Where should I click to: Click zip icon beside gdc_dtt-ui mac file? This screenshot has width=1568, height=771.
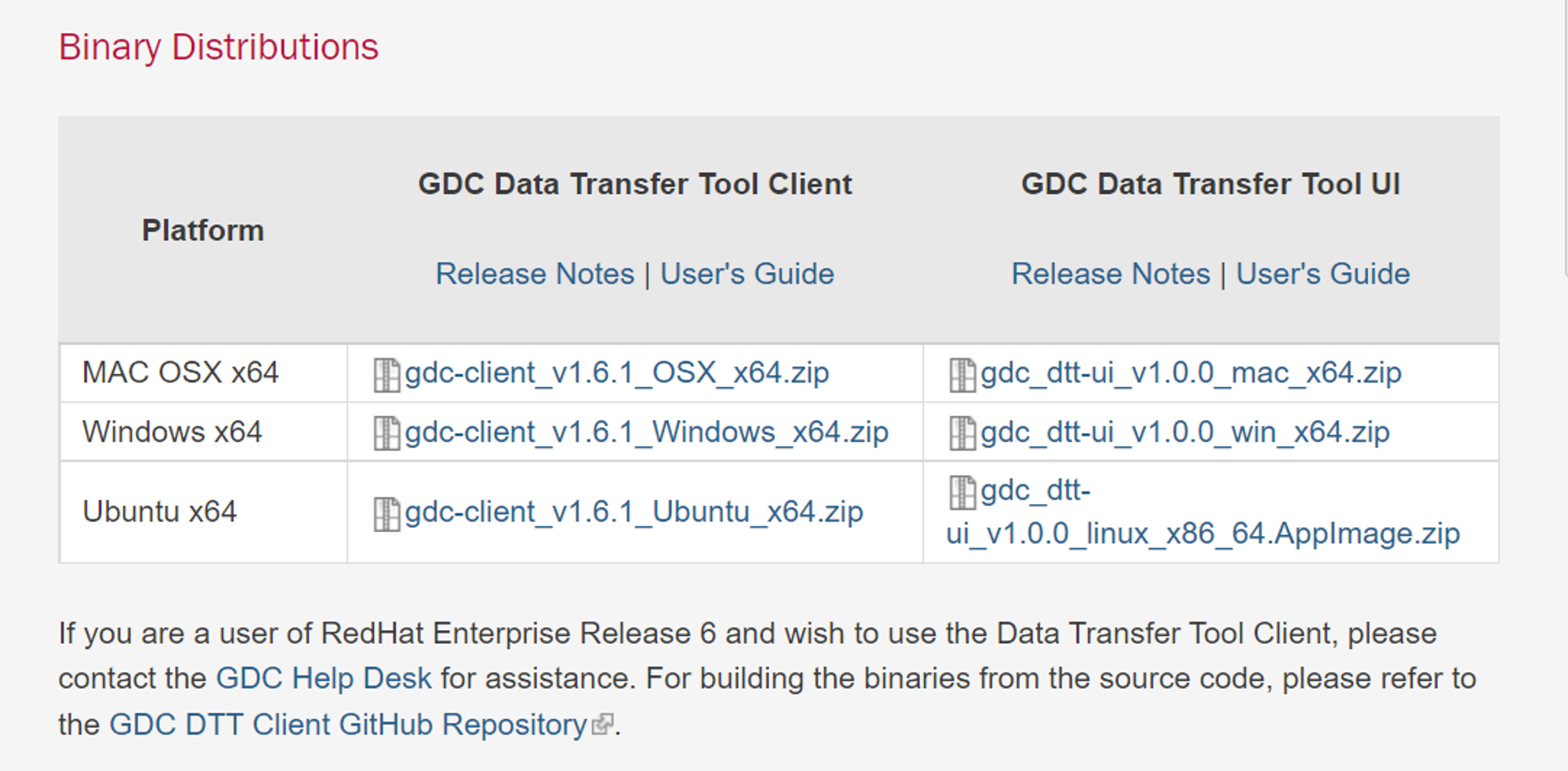click(x=962, y=375)
